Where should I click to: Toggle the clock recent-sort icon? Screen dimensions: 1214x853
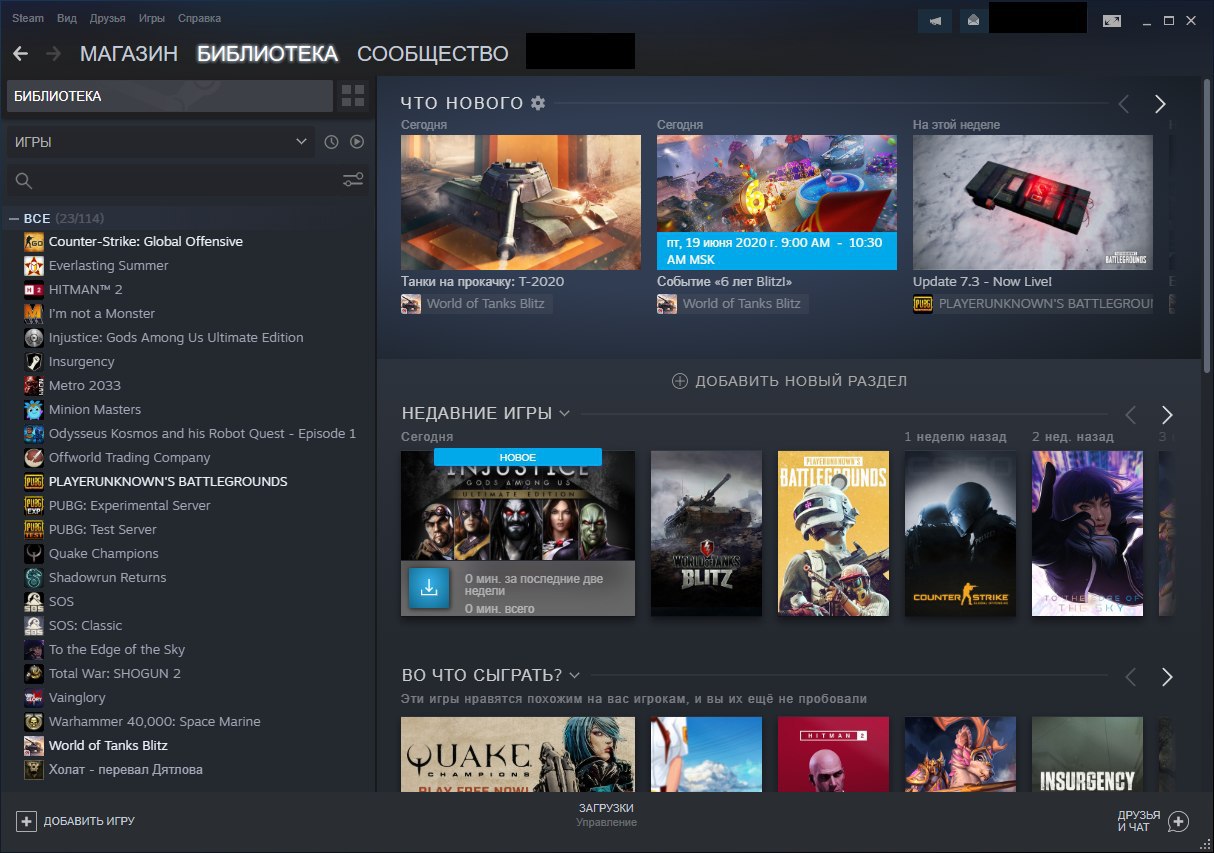(x=332, y=142)
